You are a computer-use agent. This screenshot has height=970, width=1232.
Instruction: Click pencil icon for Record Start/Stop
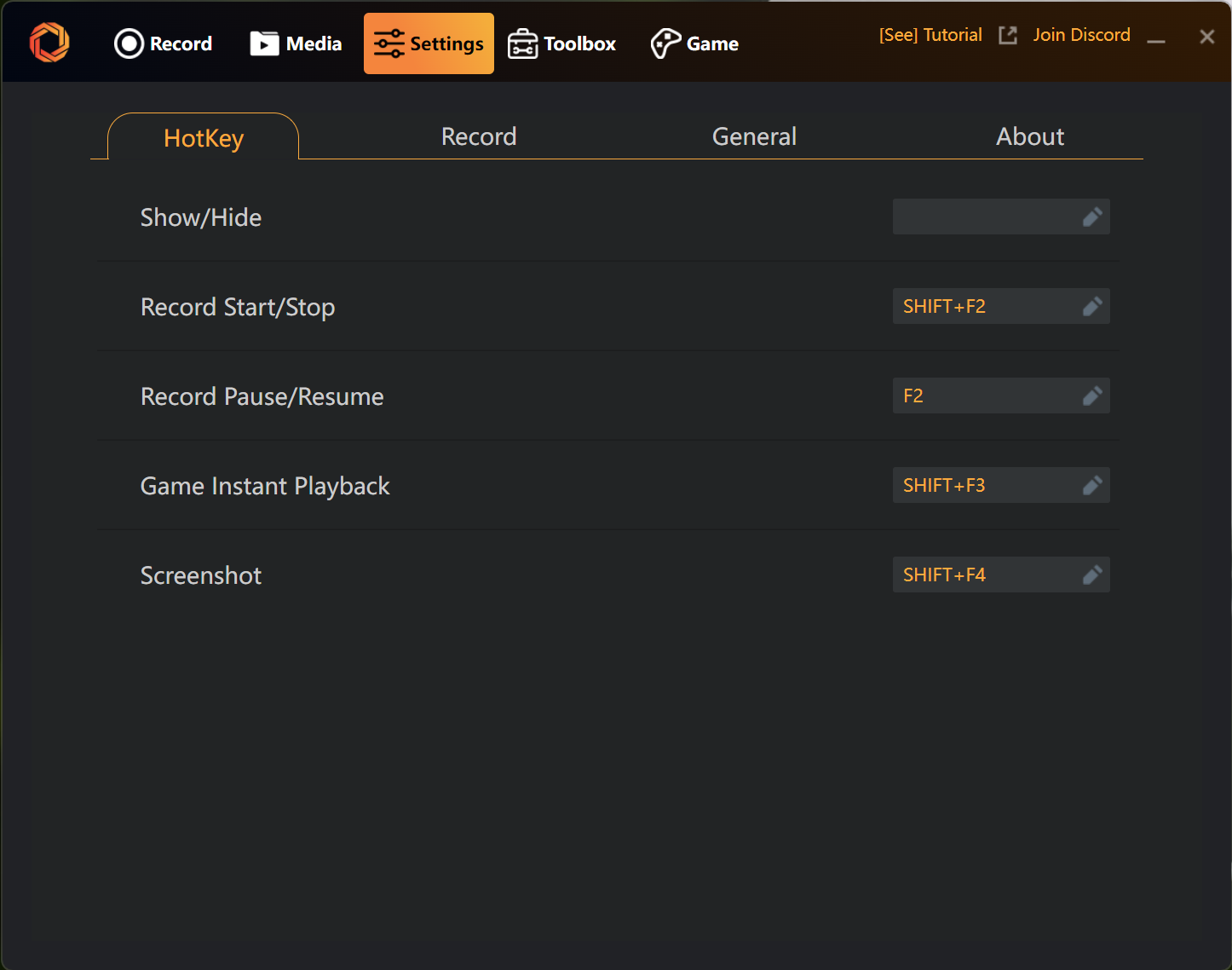coord(1092,307)
